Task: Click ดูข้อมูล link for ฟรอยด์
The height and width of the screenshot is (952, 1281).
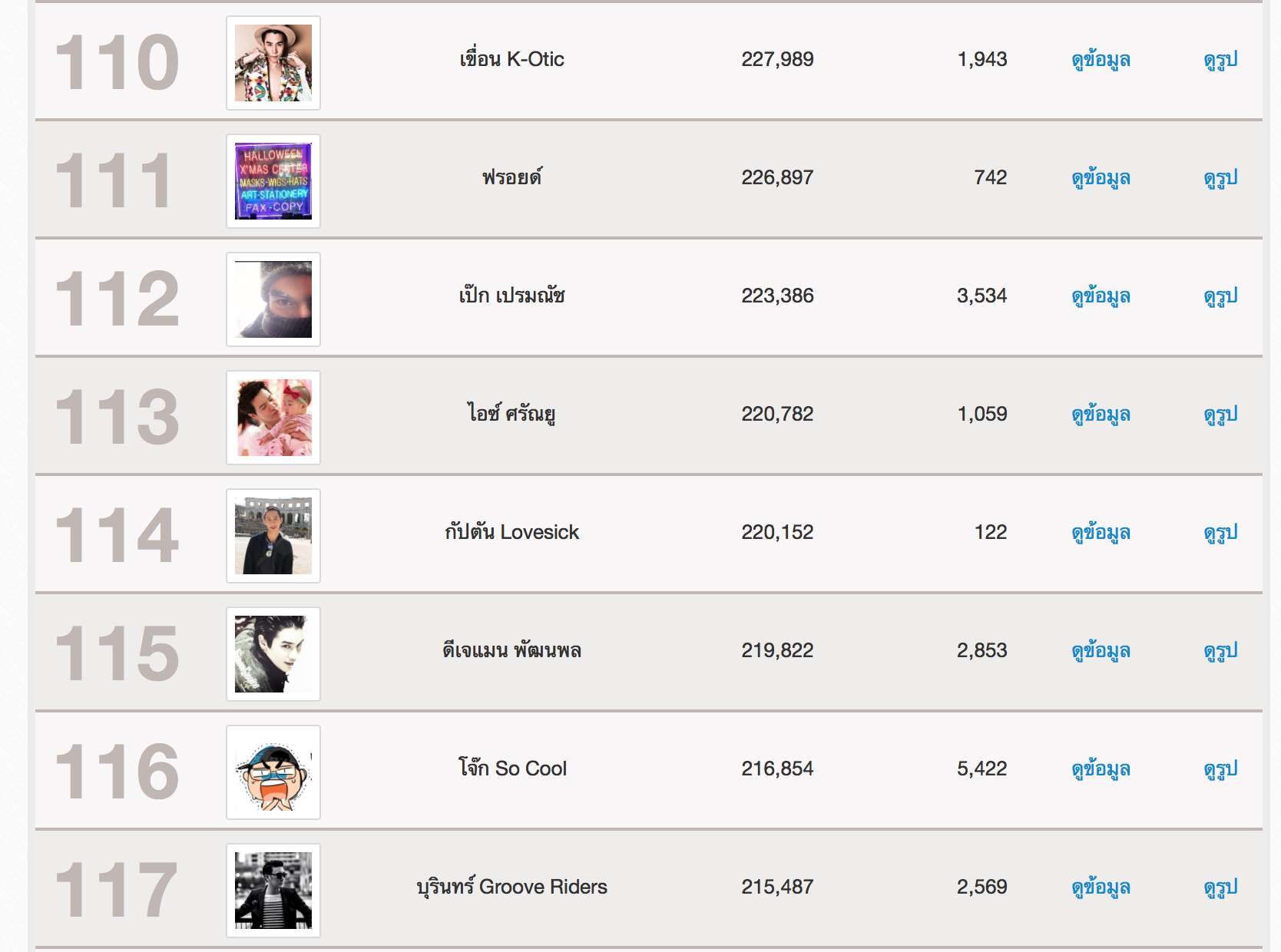Action: pos(1101,178)
